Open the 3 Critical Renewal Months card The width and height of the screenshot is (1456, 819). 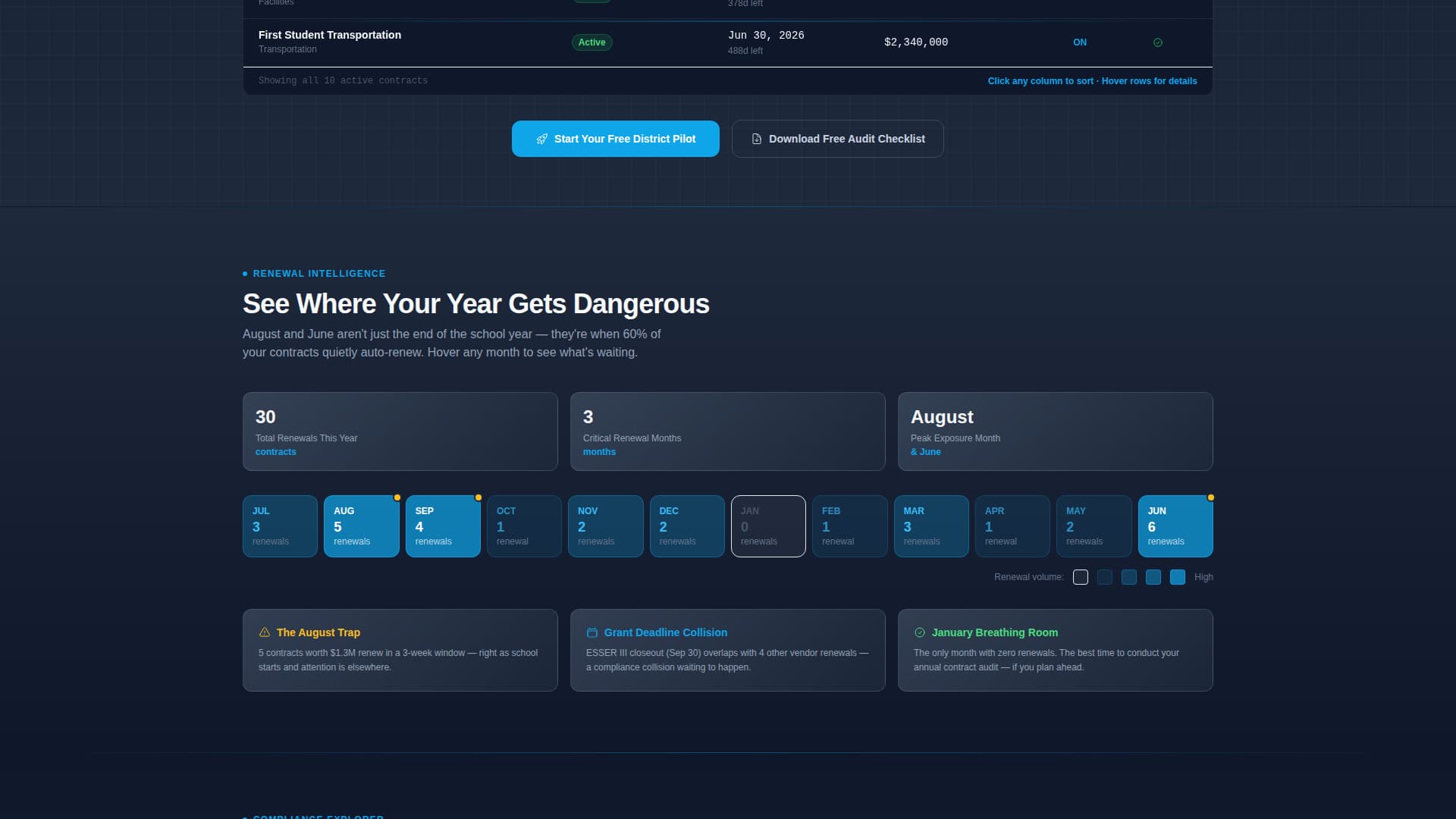tap(728, 431)
